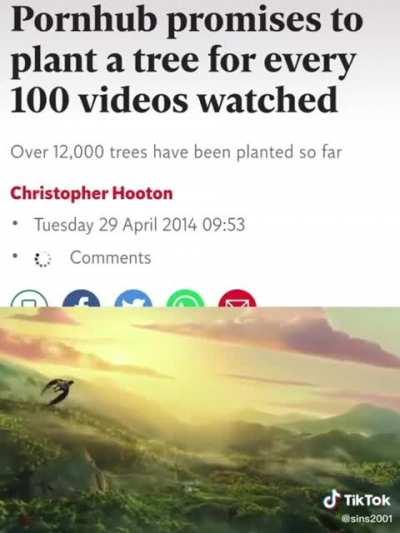Open the Comments link
The width and height of the screenshot is (400, 533).
tap(110, 258)
